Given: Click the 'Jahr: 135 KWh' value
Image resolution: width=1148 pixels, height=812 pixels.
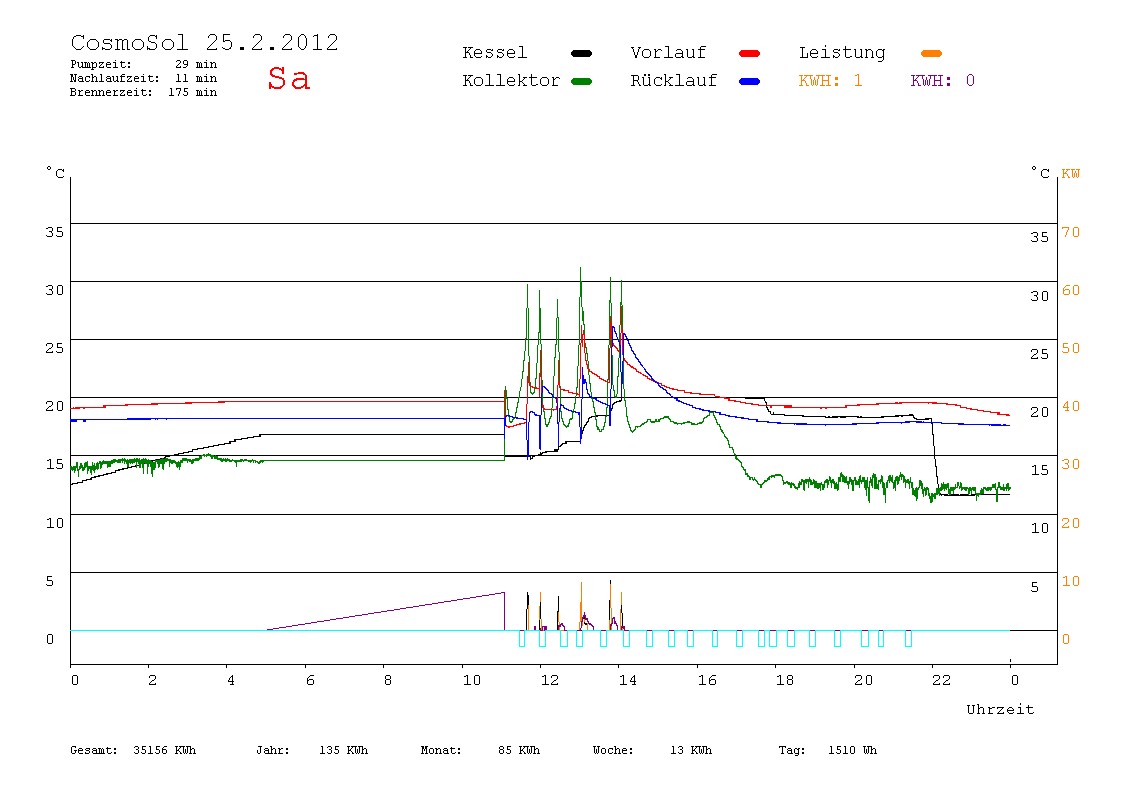Looking at the screenshot, I should click(x=312, y=750).
